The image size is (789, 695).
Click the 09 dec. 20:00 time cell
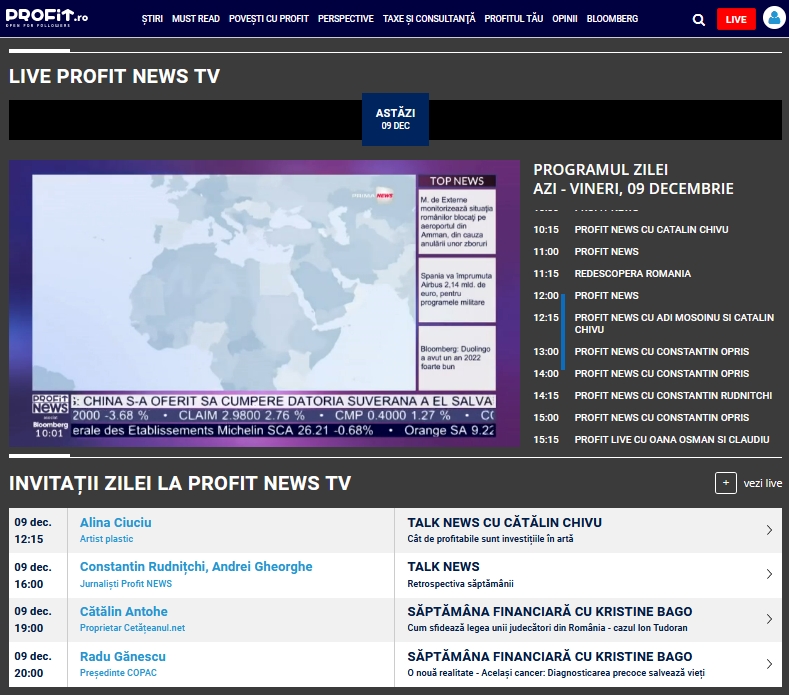click(38, 664)
